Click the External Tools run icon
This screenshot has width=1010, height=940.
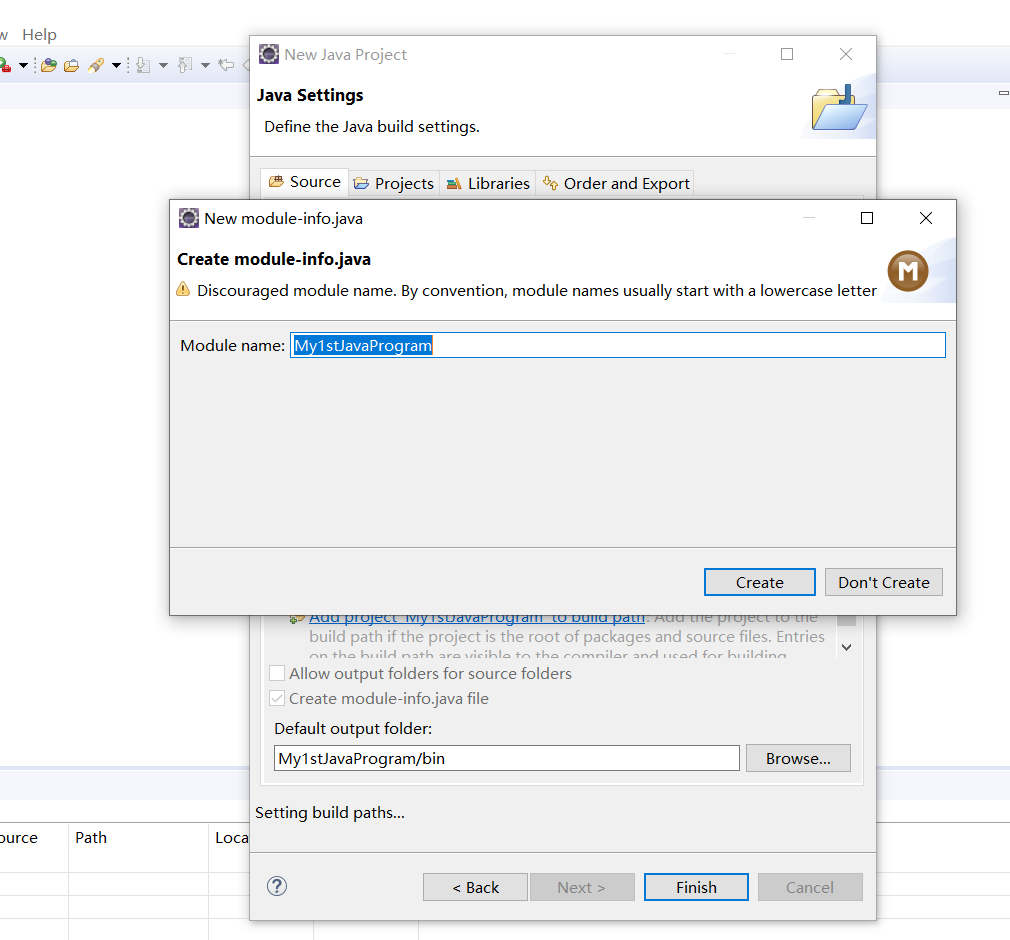click(5, 65)
